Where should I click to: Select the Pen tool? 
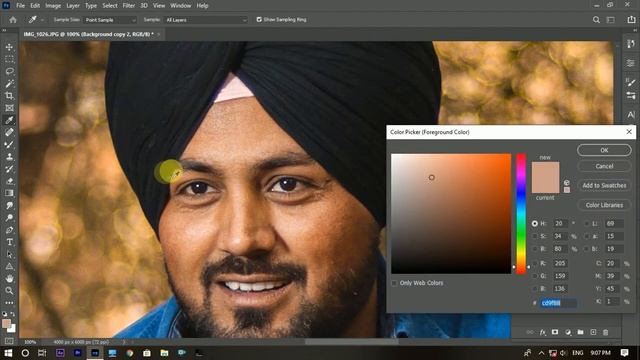[9, 230]
